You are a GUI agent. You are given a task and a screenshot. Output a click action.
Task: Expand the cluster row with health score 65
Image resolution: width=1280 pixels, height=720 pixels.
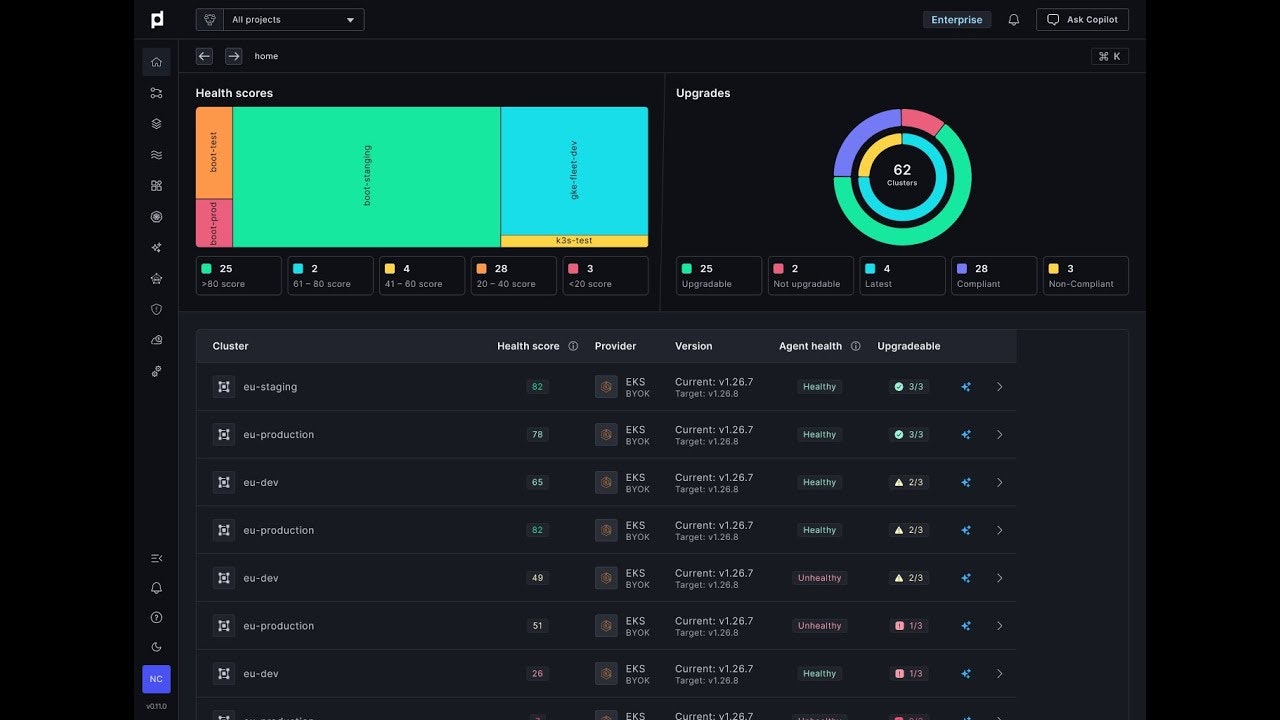[999, 483]
